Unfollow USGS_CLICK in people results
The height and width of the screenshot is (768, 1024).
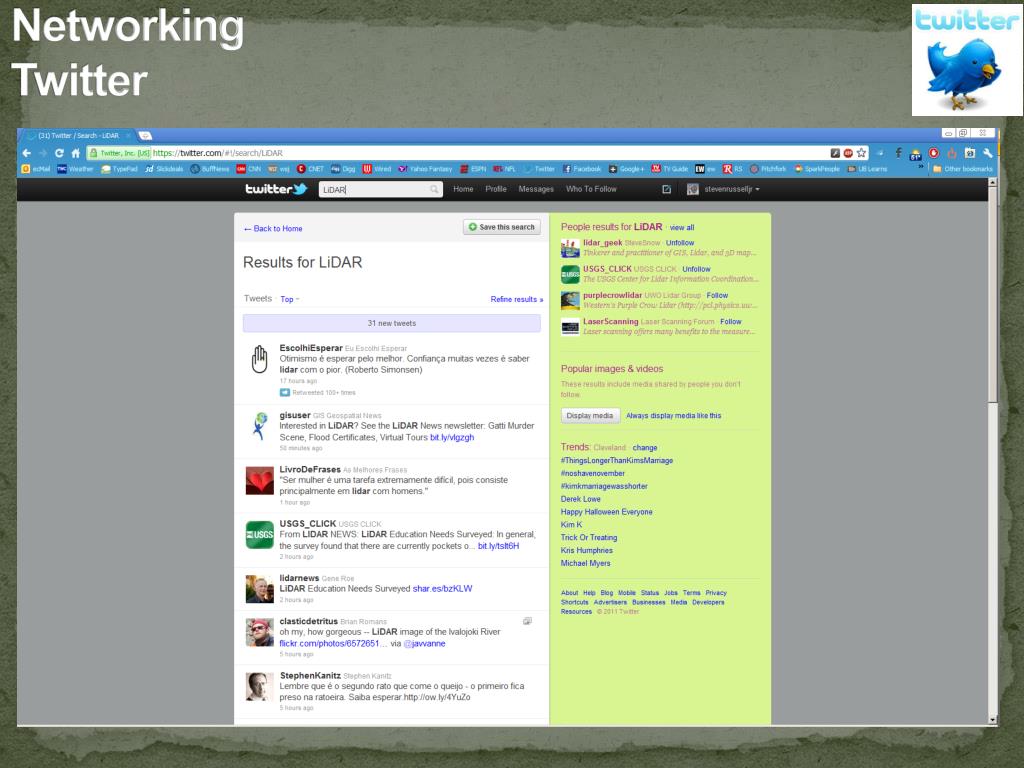(696, 269)
